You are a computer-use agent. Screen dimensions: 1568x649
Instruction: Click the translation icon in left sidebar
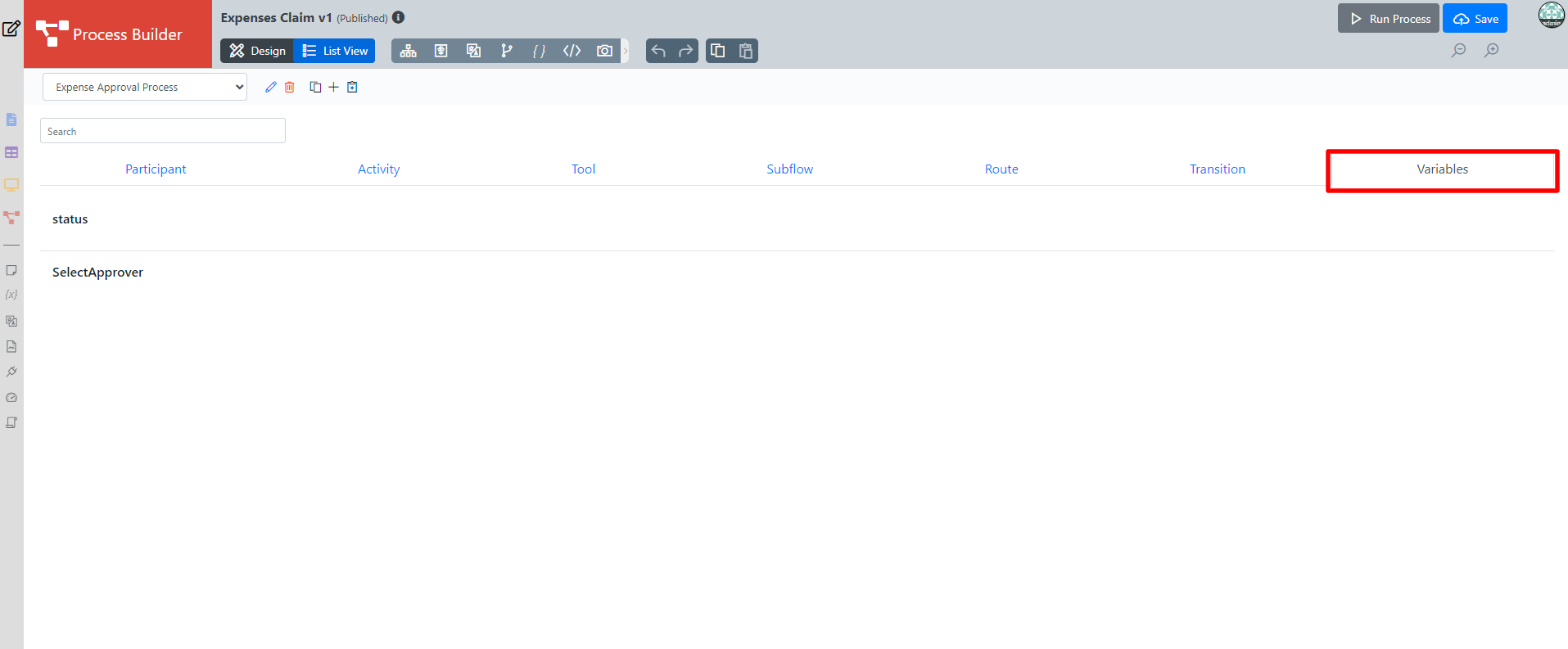tap(11, 321)
